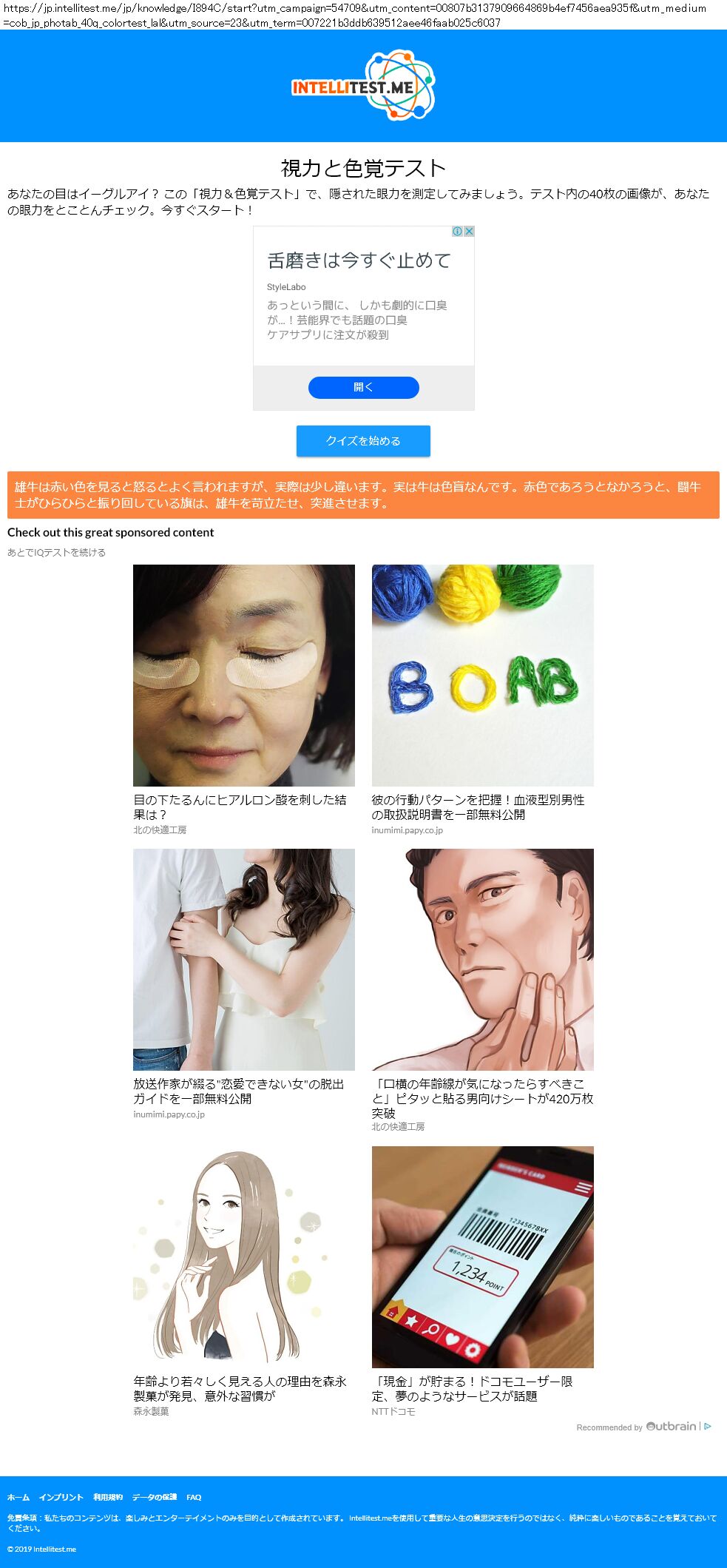Viewport: 727px width, 1568px height.
Task: Open the illustrated man touching jaw thumbnail
Action: click(483, 960)
